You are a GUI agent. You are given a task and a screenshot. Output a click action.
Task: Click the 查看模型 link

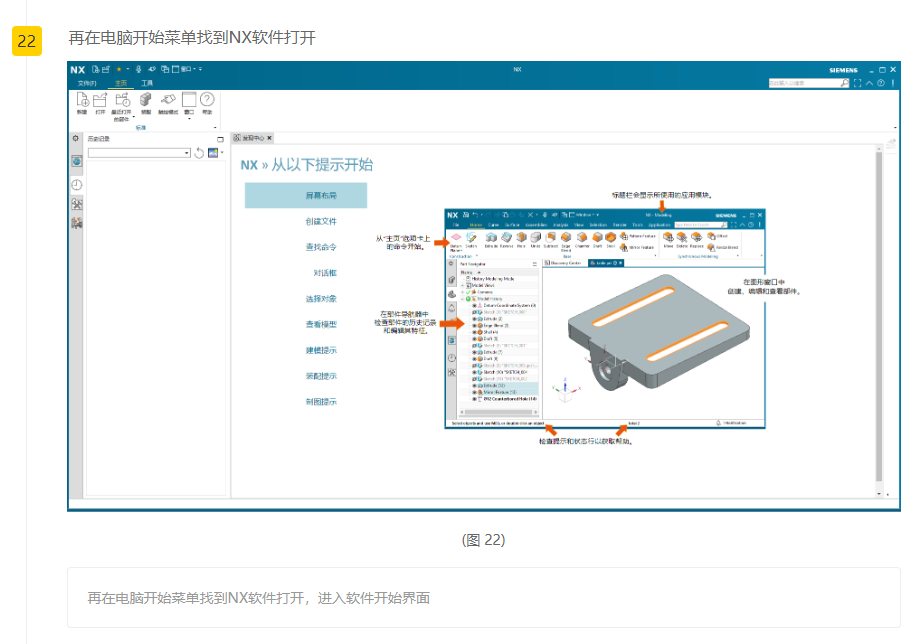coord(321,324)
